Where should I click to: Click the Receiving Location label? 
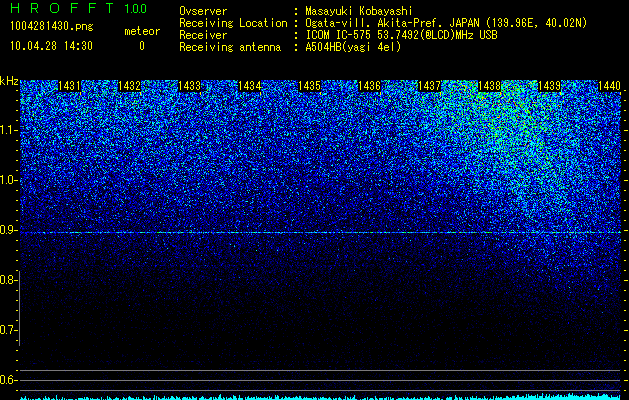[233, 23]
